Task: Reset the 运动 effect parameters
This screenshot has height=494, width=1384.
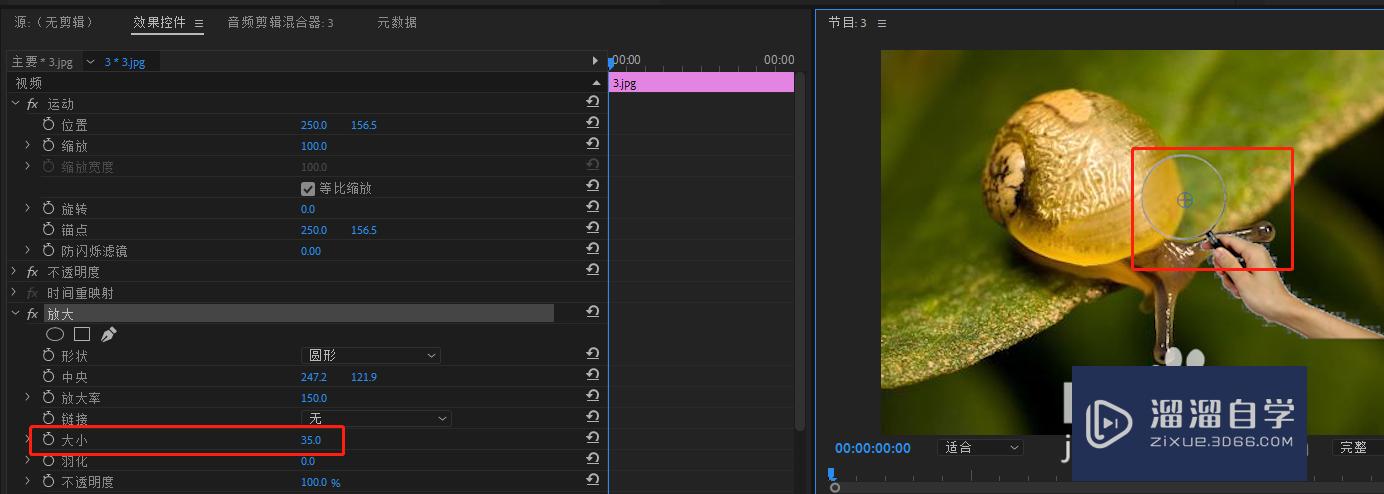Action: [592, 104]
